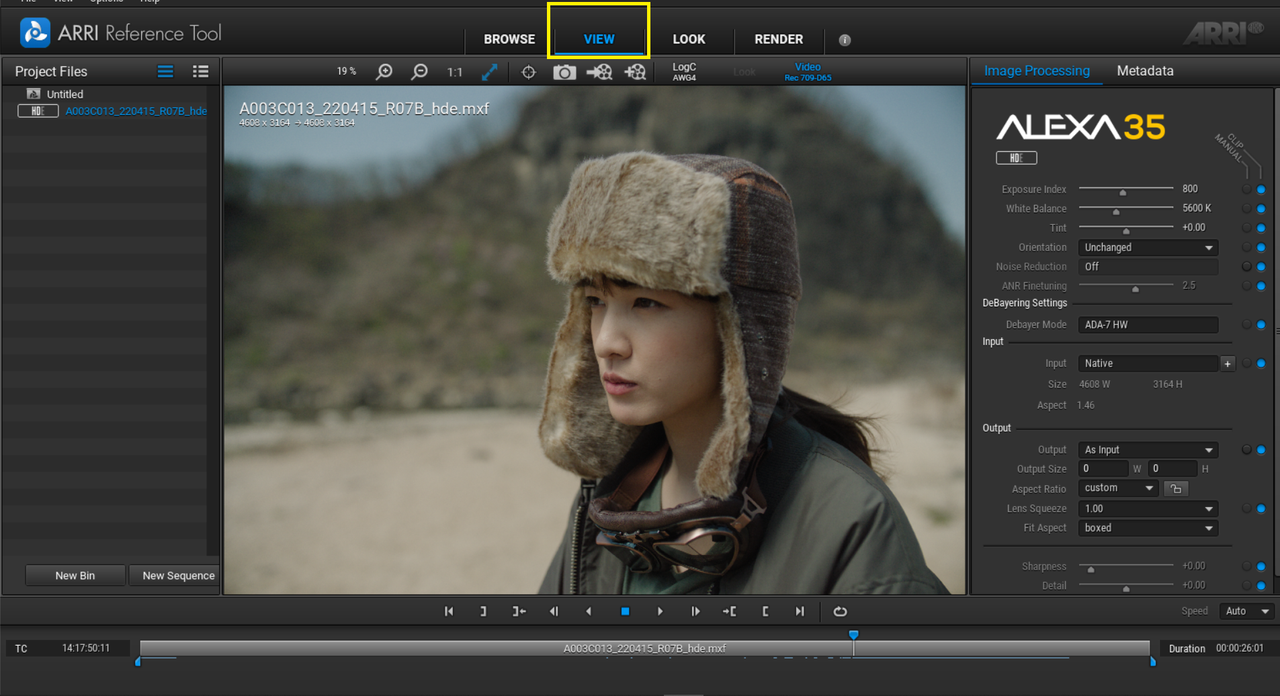Toggle the blue dot beside White Balance
Screen dimensions: 1280x696
pyautogui.click(x=1261, y=209)
